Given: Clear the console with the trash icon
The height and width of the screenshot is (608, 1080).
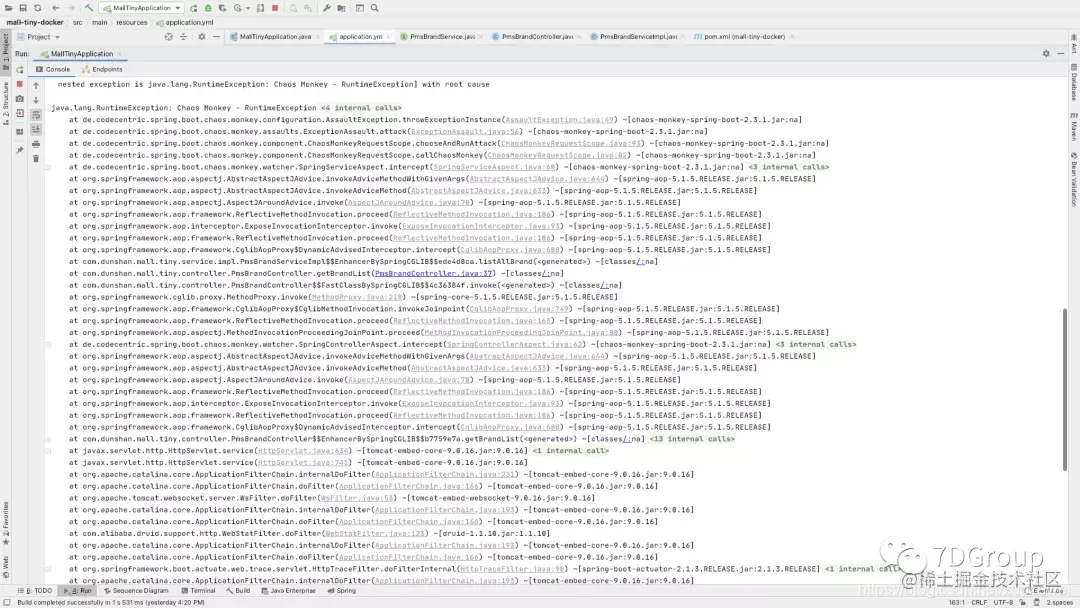Looking at the screenshot, I should click(x=36, y=158).
